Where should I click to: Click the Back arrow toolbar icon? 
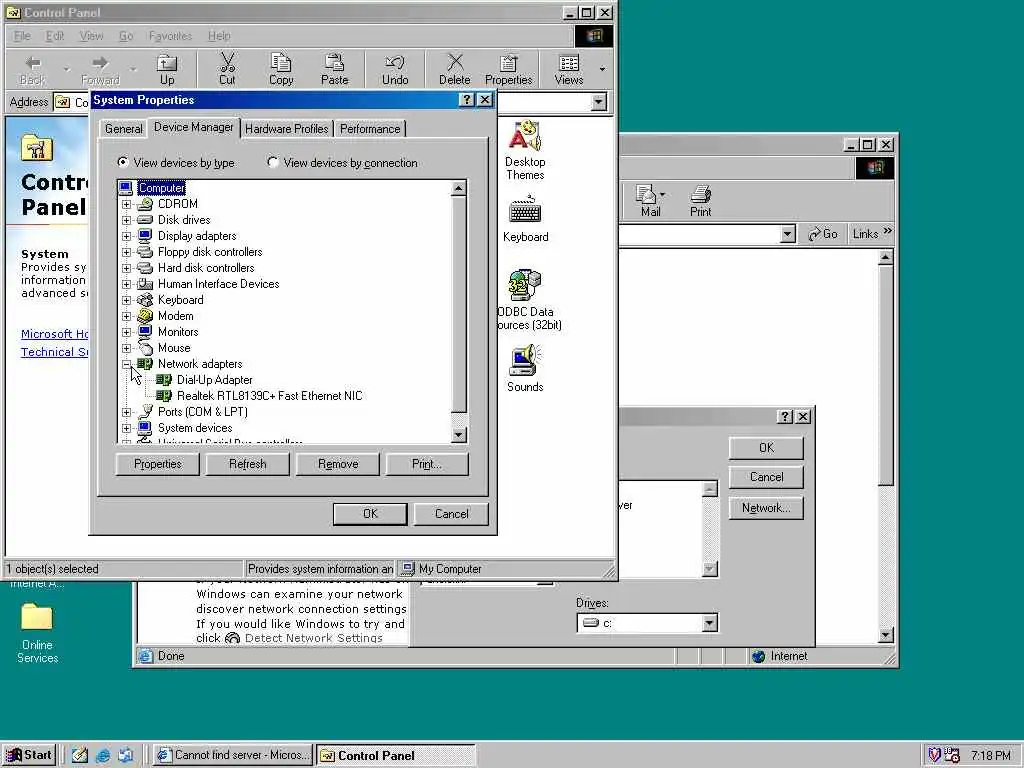tap(33, 69)
